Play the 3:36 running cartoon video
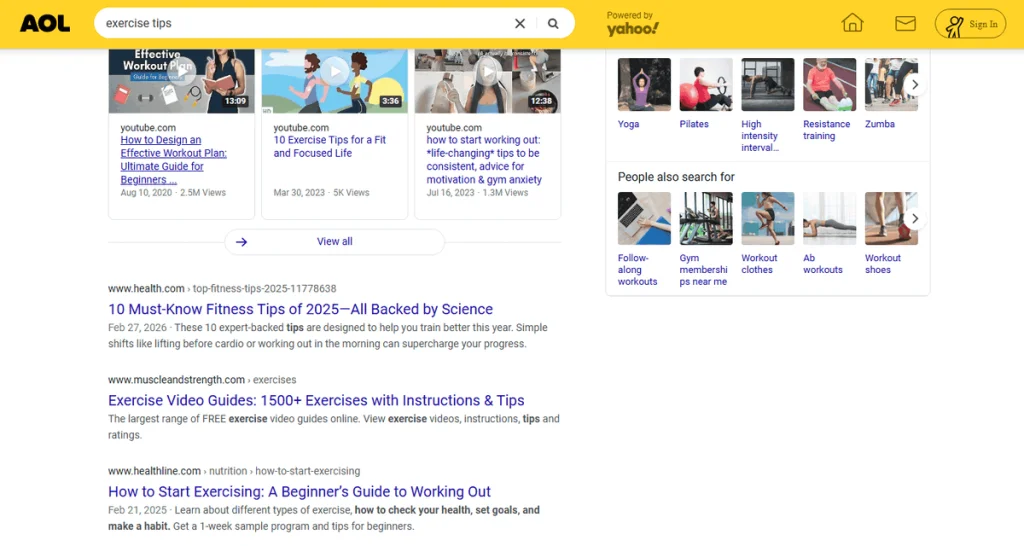1024x546 pixels. click(334, 81)
